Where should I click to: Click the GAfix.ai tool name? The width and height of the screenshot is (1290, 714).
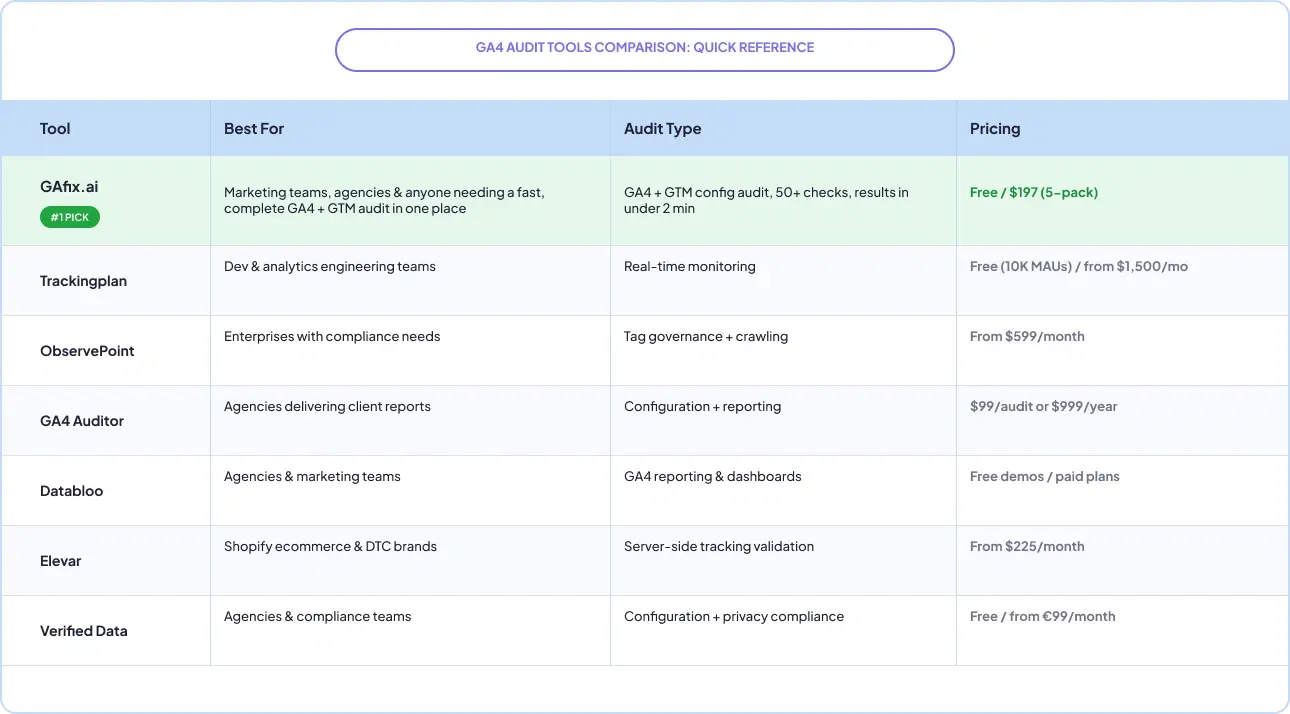[69, 187]
